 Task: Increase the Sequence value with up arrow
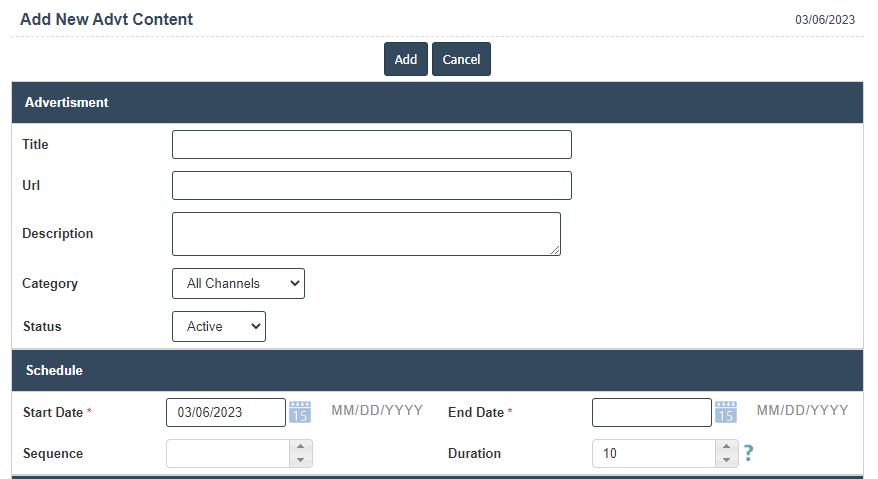pyautogui.click(x=301, y=447)
